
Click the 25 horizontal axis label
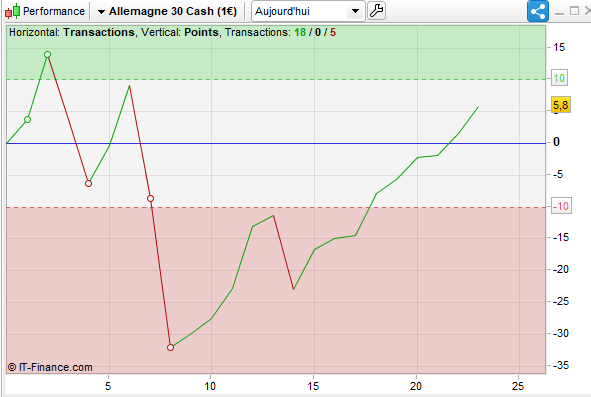click(x=518, y=386)
